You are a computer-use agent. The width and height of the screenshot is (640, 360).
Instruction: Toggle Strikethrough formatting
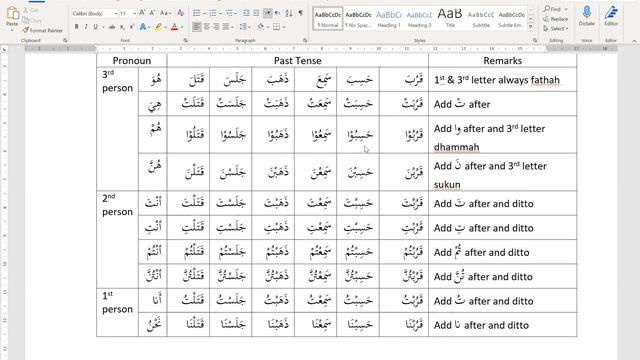click(x=112, y=27)
